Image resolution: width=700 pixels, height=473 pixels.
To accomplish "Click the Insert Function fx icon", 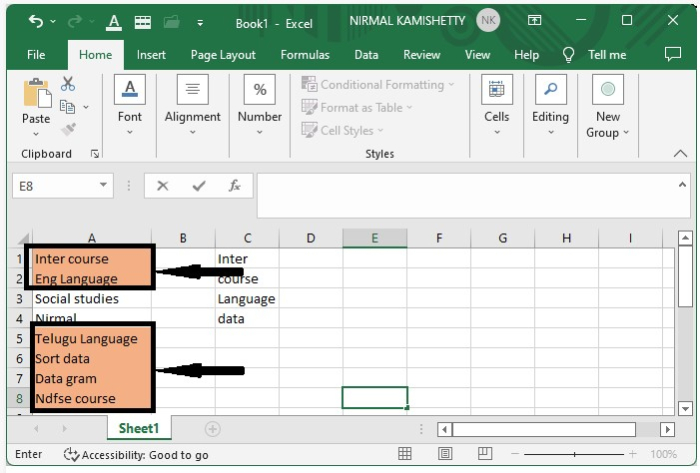I will tap(234, 186).
